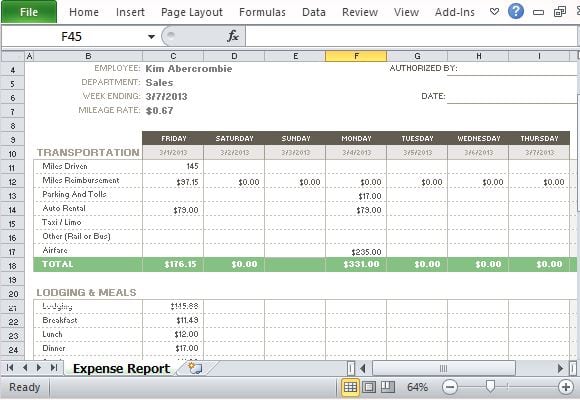Switch to the Home ribbon tab
Screen dimensions: 580x400
click(84, 12)
